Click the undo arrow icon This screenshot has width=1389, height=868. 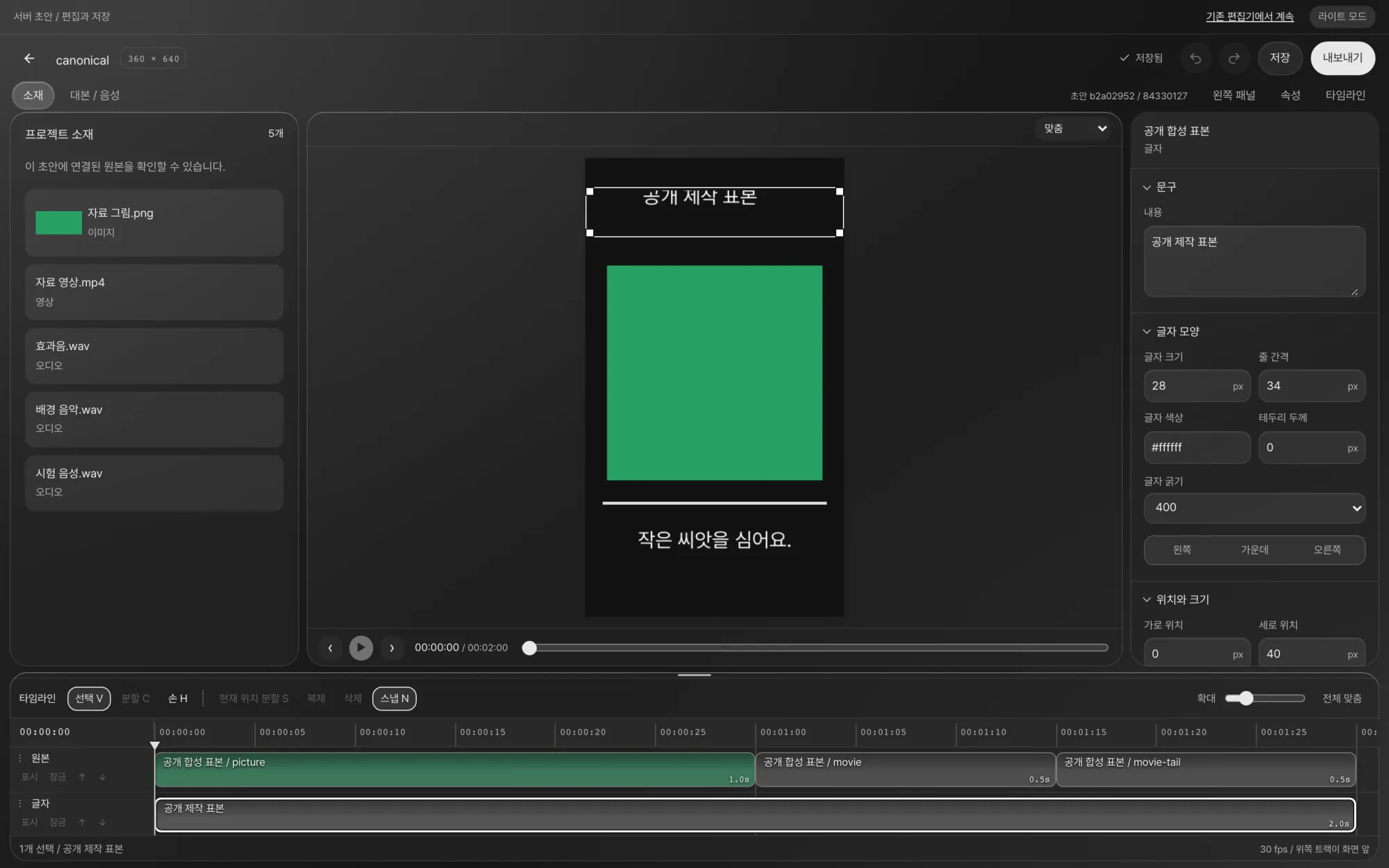1195,58
